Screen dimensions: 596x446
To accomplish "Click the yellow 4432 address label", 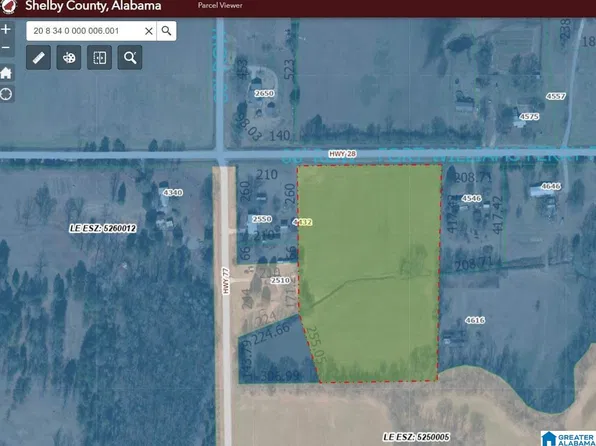I will [303, 222].
